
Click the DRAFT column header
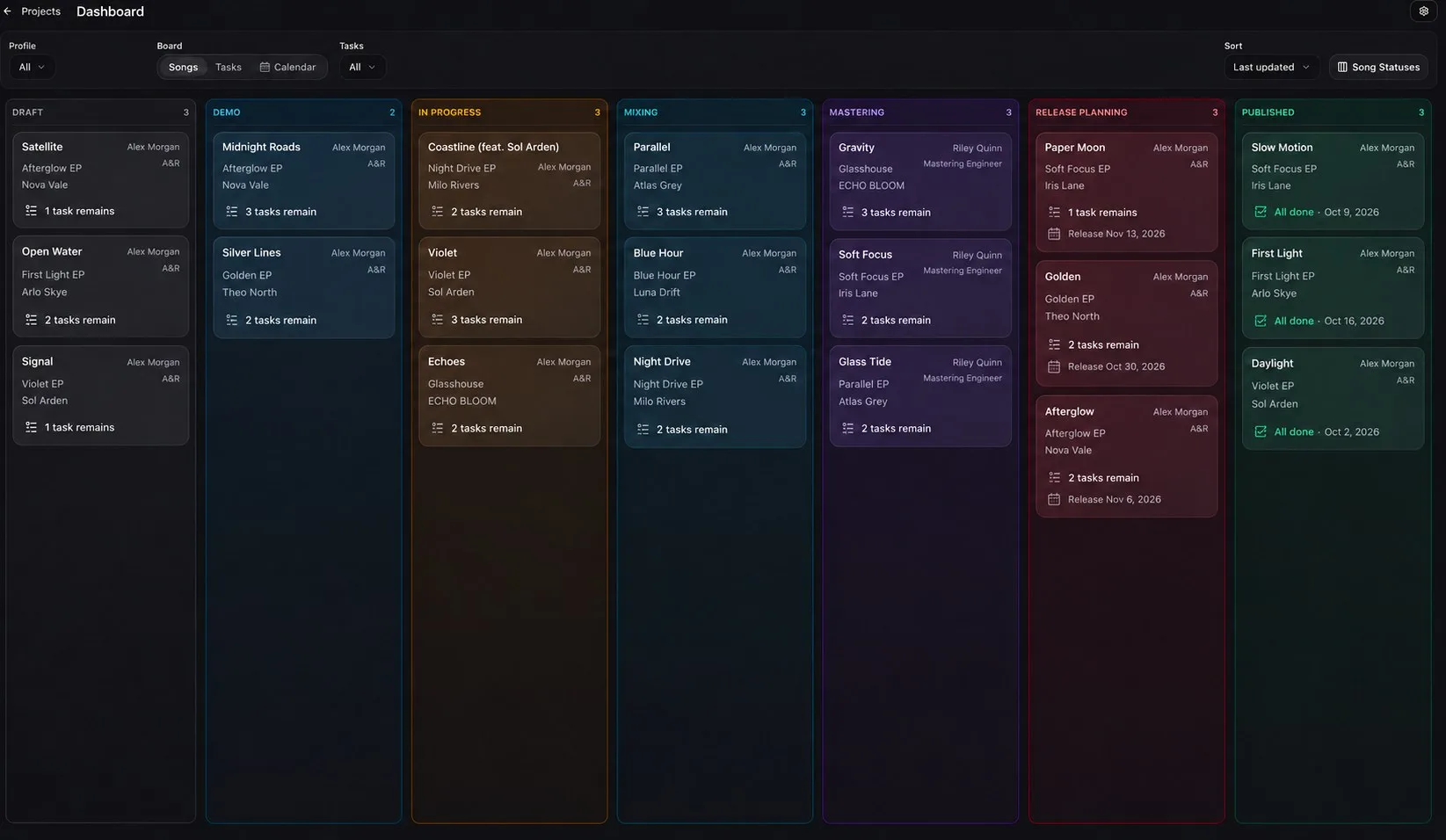27,112
